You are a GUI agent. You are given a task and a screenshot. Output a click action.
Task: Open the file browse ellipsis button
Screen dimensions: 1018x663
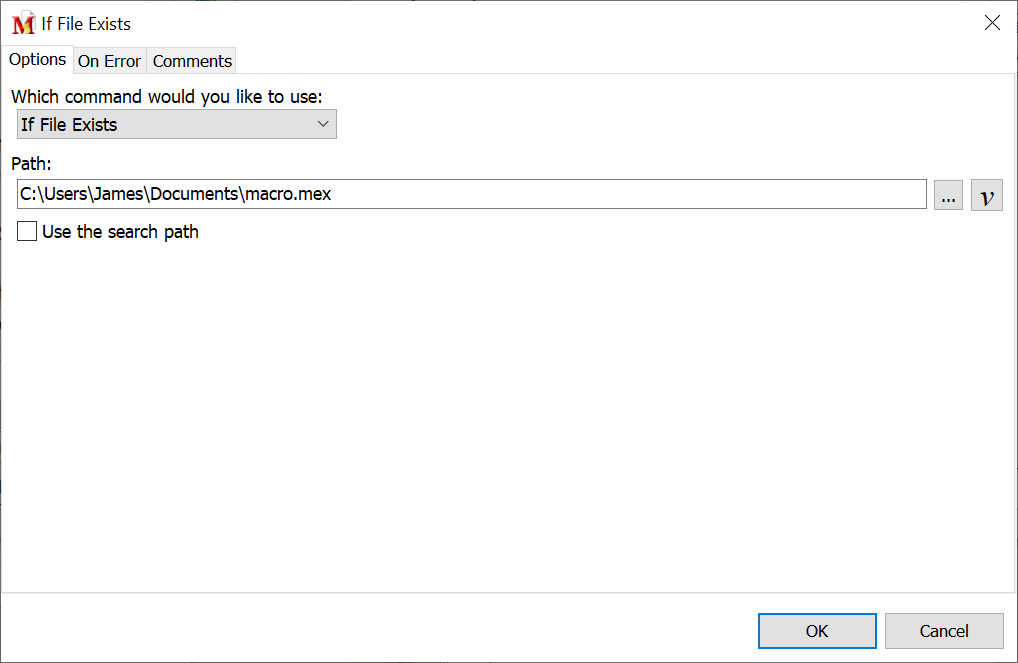(948, 196)
